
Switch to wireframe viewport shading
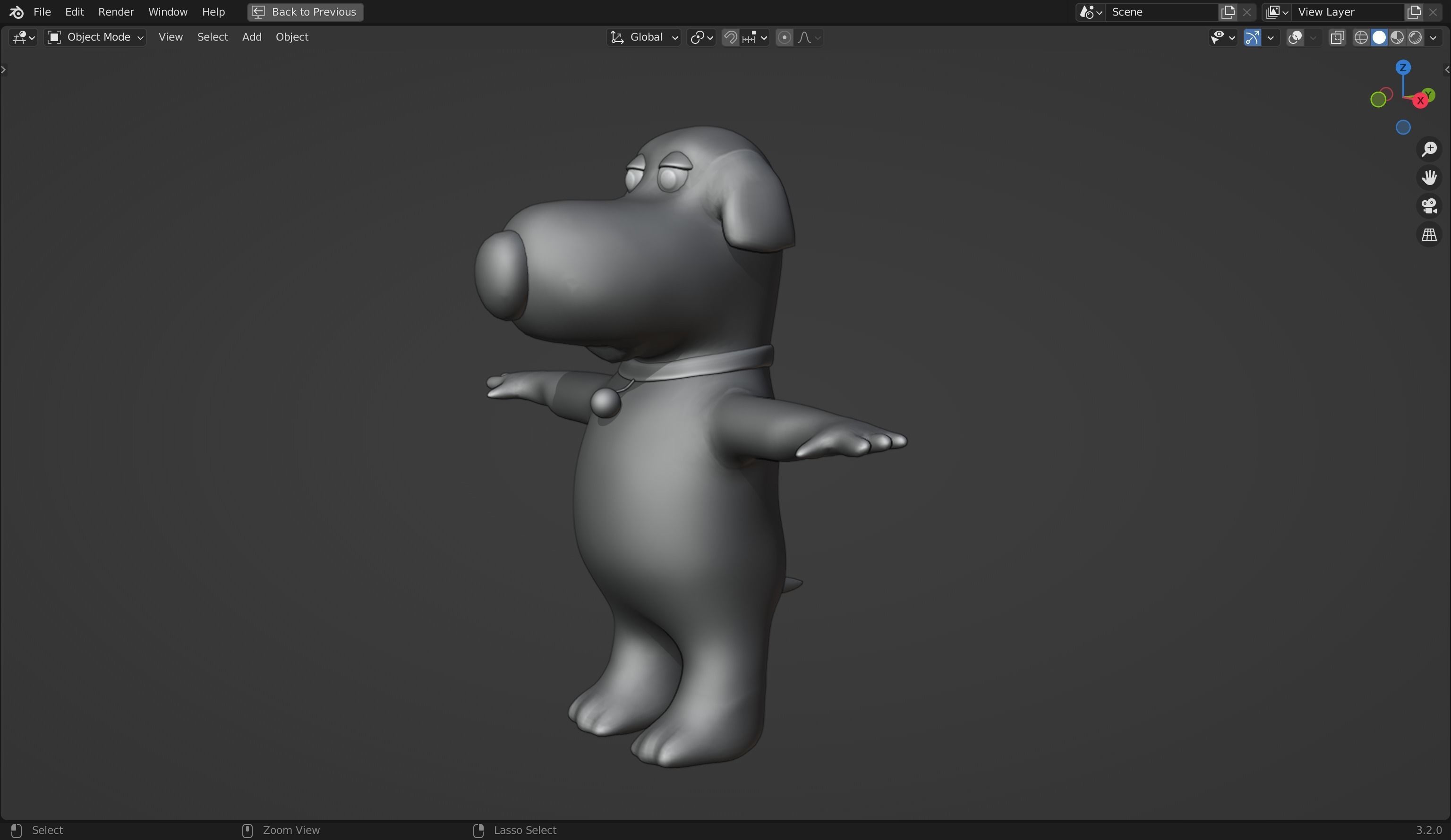(1361, 37)
